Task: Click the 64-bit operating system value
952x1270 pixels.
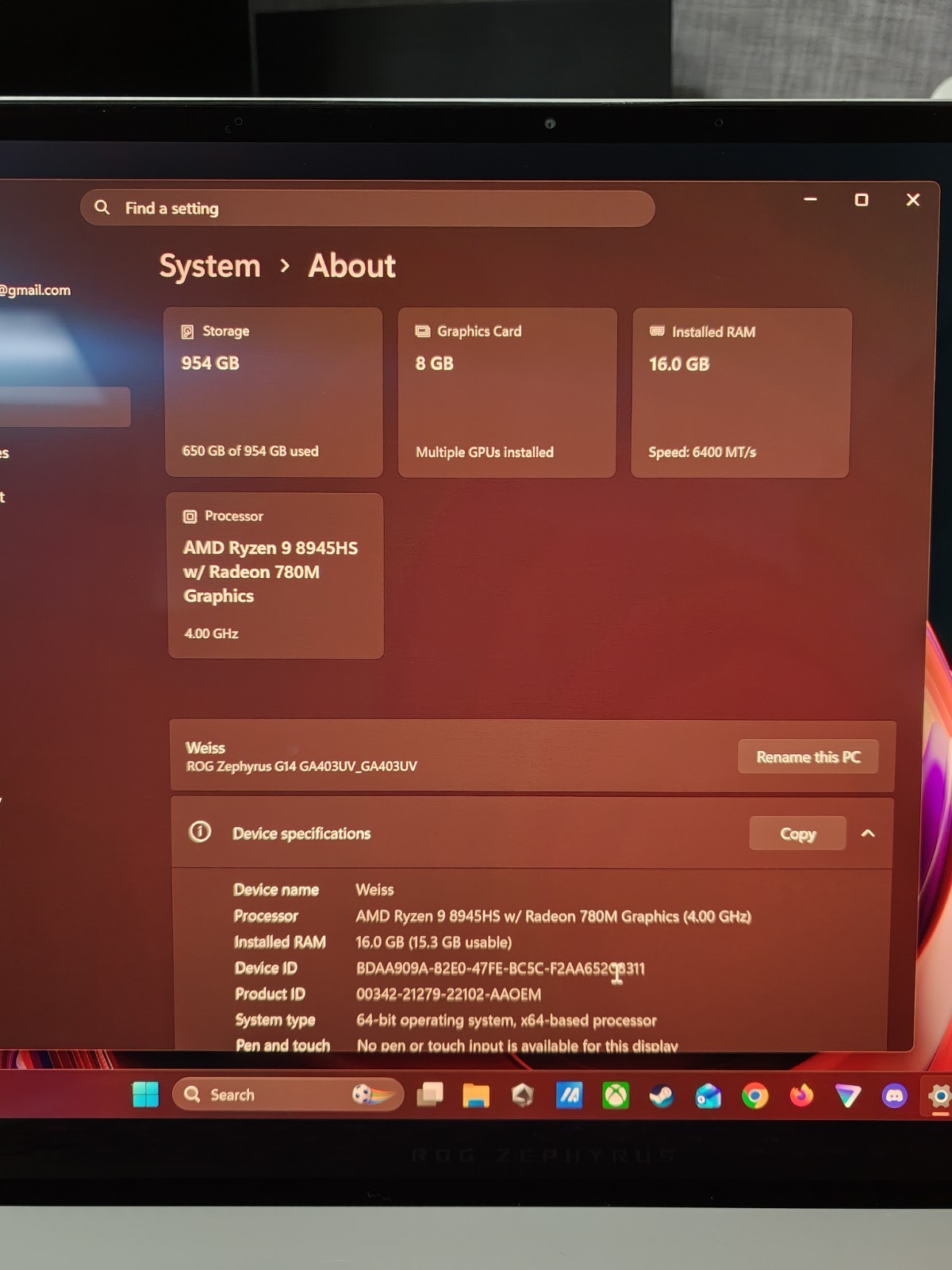Action: (506, 1021)
